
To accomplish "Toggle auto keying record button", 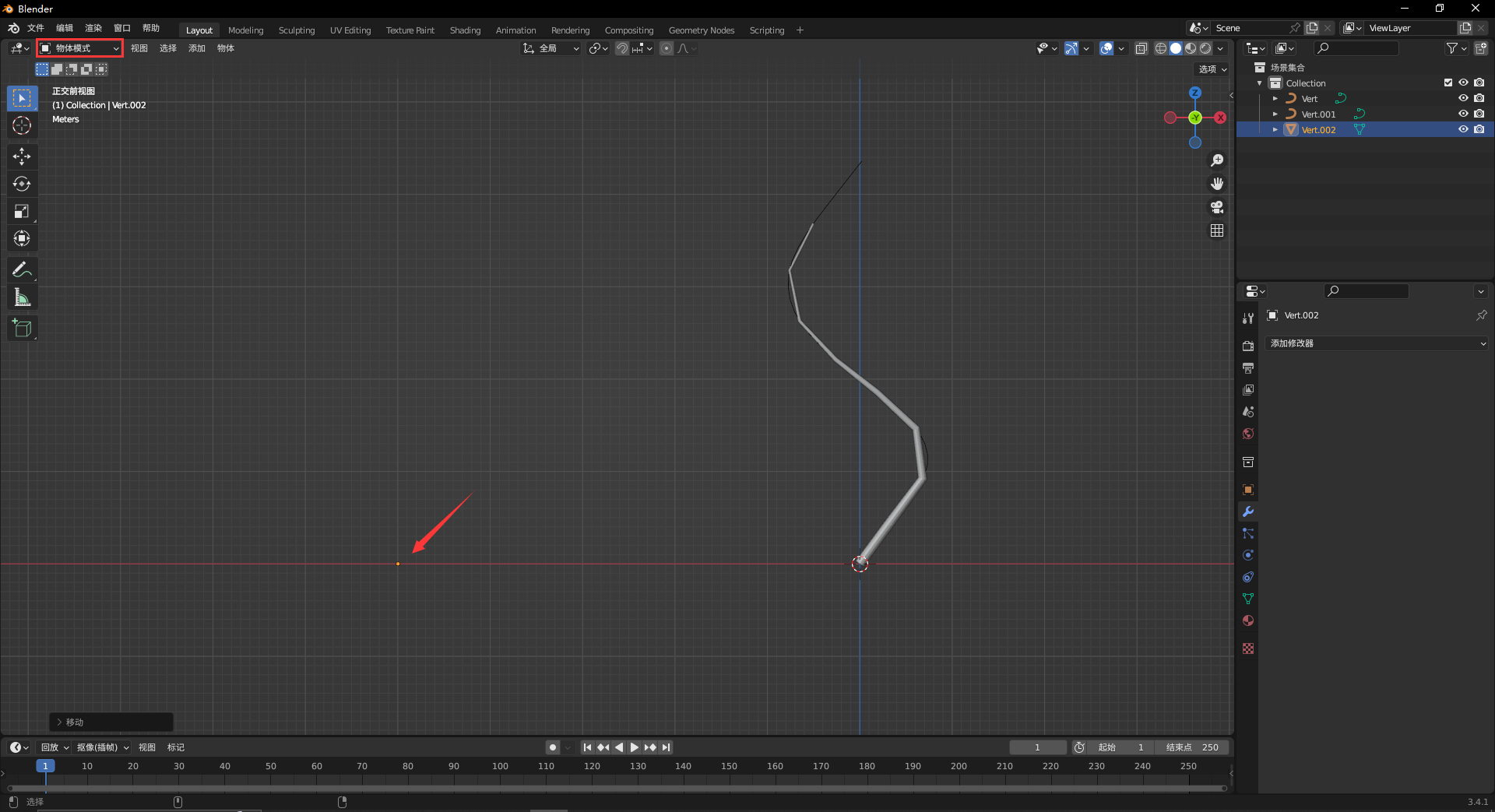I will point(553,747).
